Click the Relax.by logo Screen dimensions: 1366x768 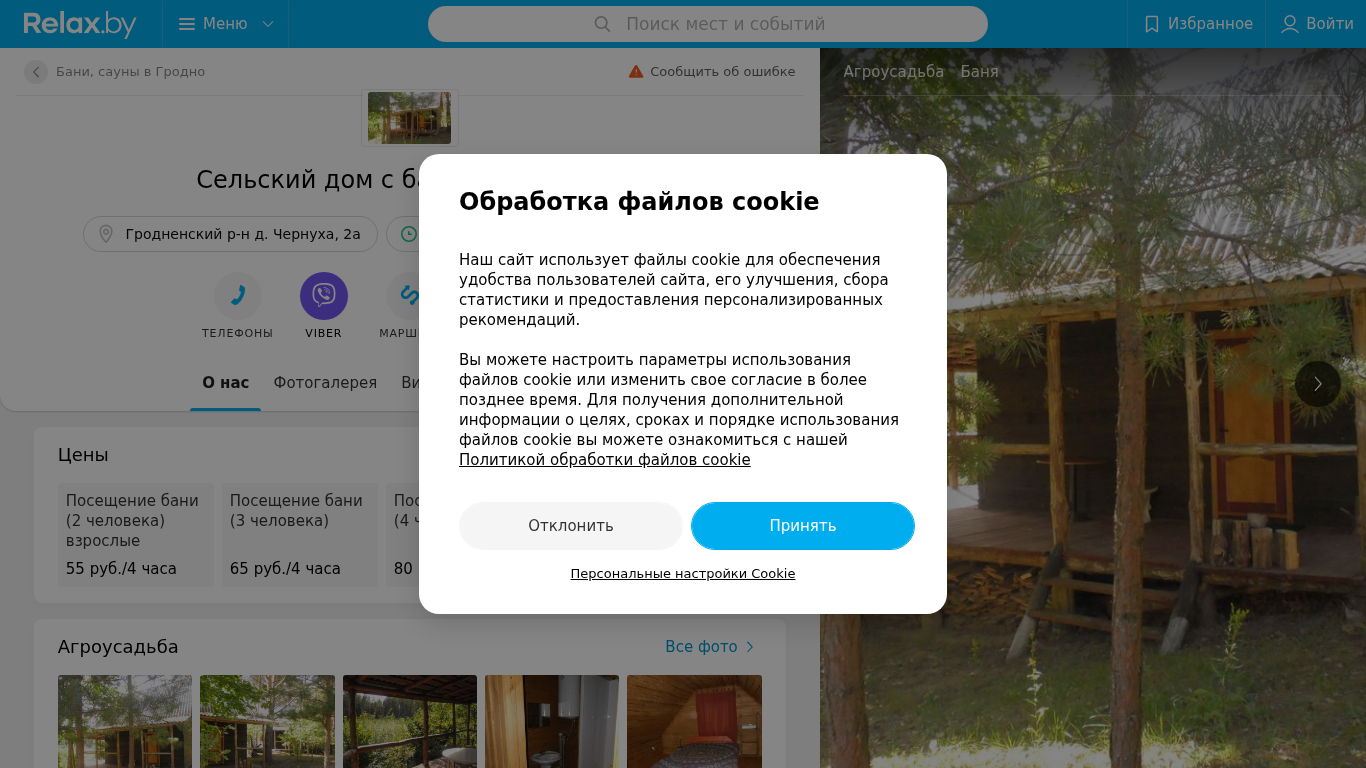[x=80, y=24]
